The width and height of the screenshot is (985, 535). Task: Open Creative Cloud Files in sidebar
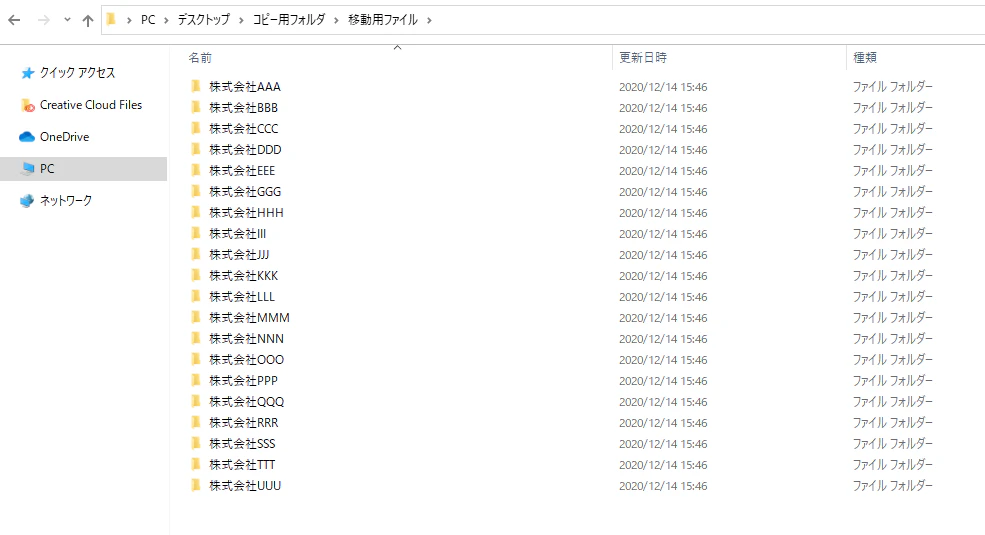pyautogui.click(x=91, y=105)
